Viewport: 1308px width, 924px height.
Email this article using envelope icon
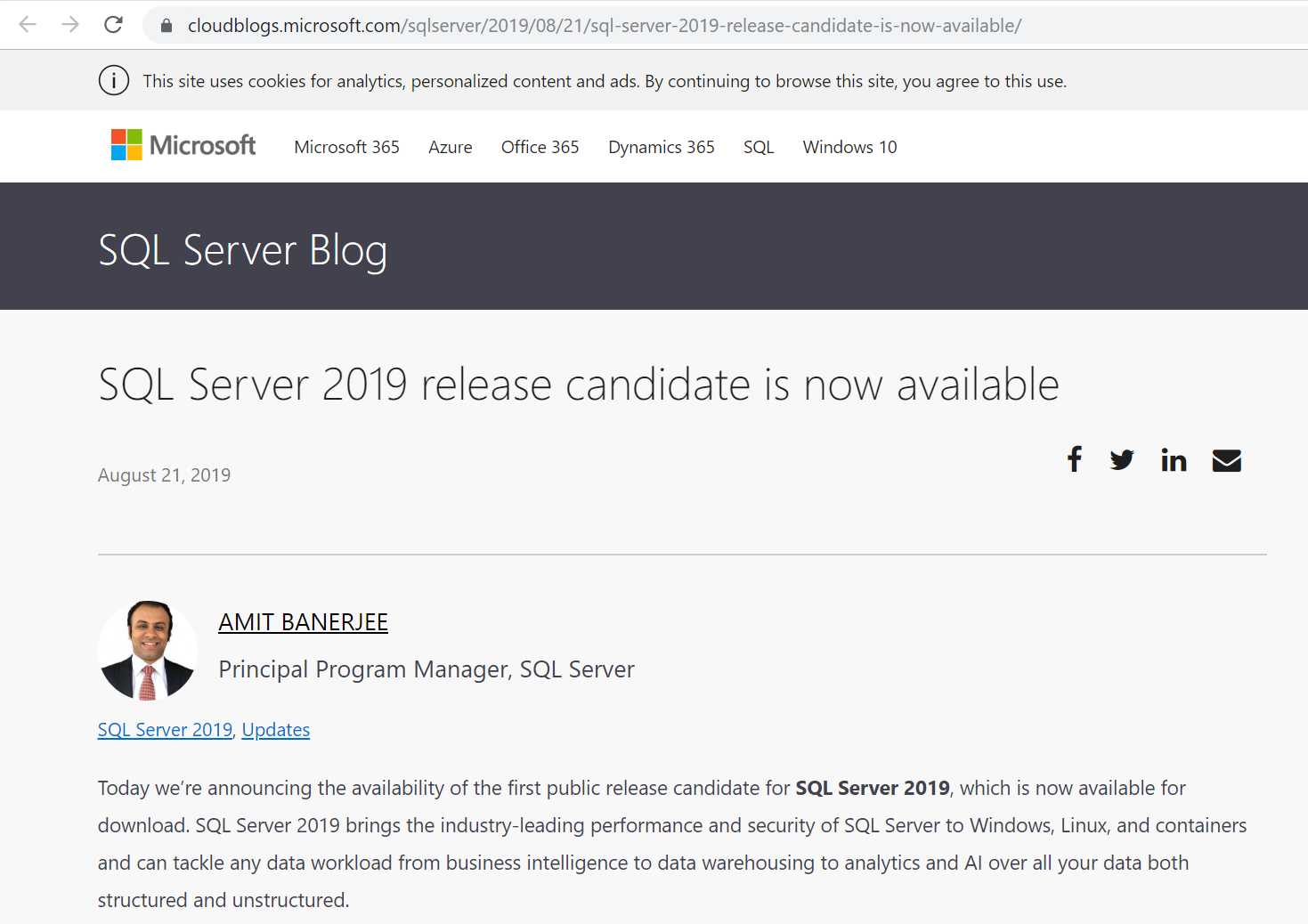coord(1226,460)
